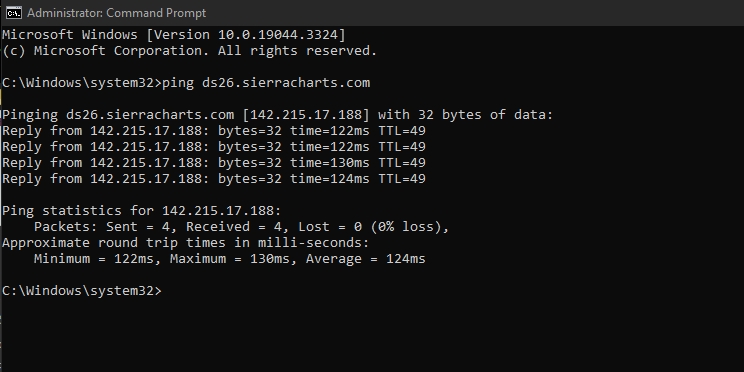Click the Packets Sent = 4 line
Viewport: 744px width, 372px height.
tap(242, 227)
